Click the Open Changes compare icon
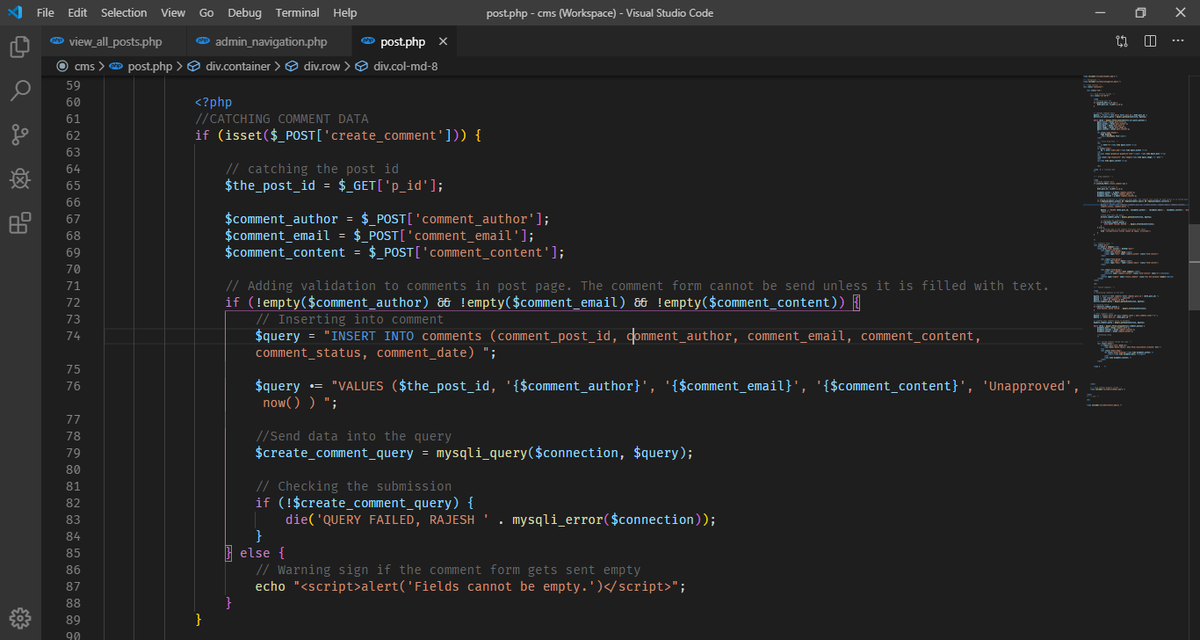The width and height of the screenshot is (1200, 640). (1121, 41)
